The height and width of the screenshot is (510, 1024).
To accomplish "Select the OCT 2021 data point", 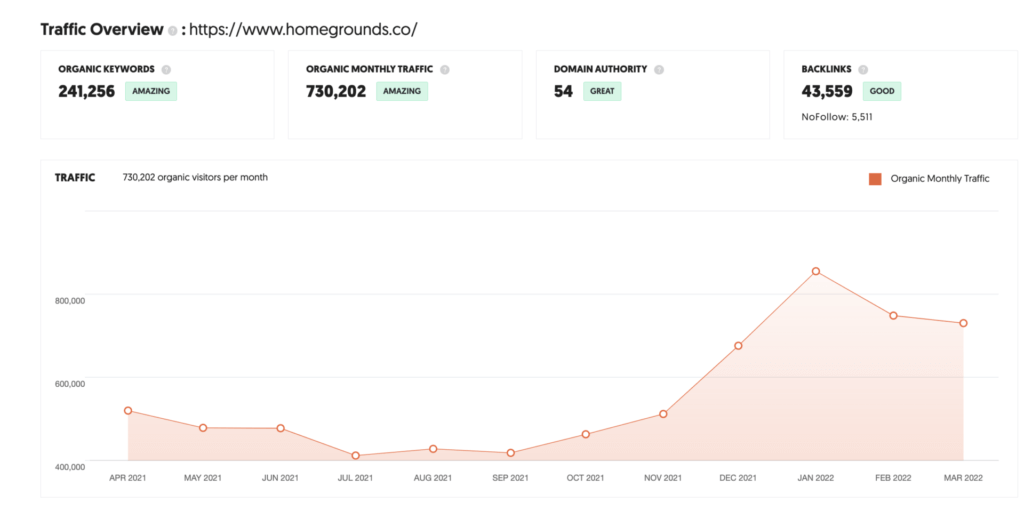I will (x=586, y=434).
